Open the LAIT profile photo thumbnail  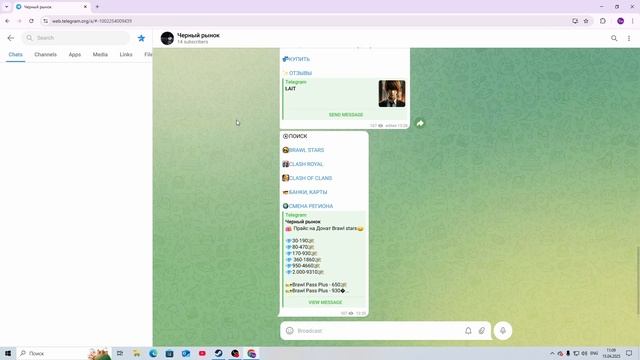392,93
